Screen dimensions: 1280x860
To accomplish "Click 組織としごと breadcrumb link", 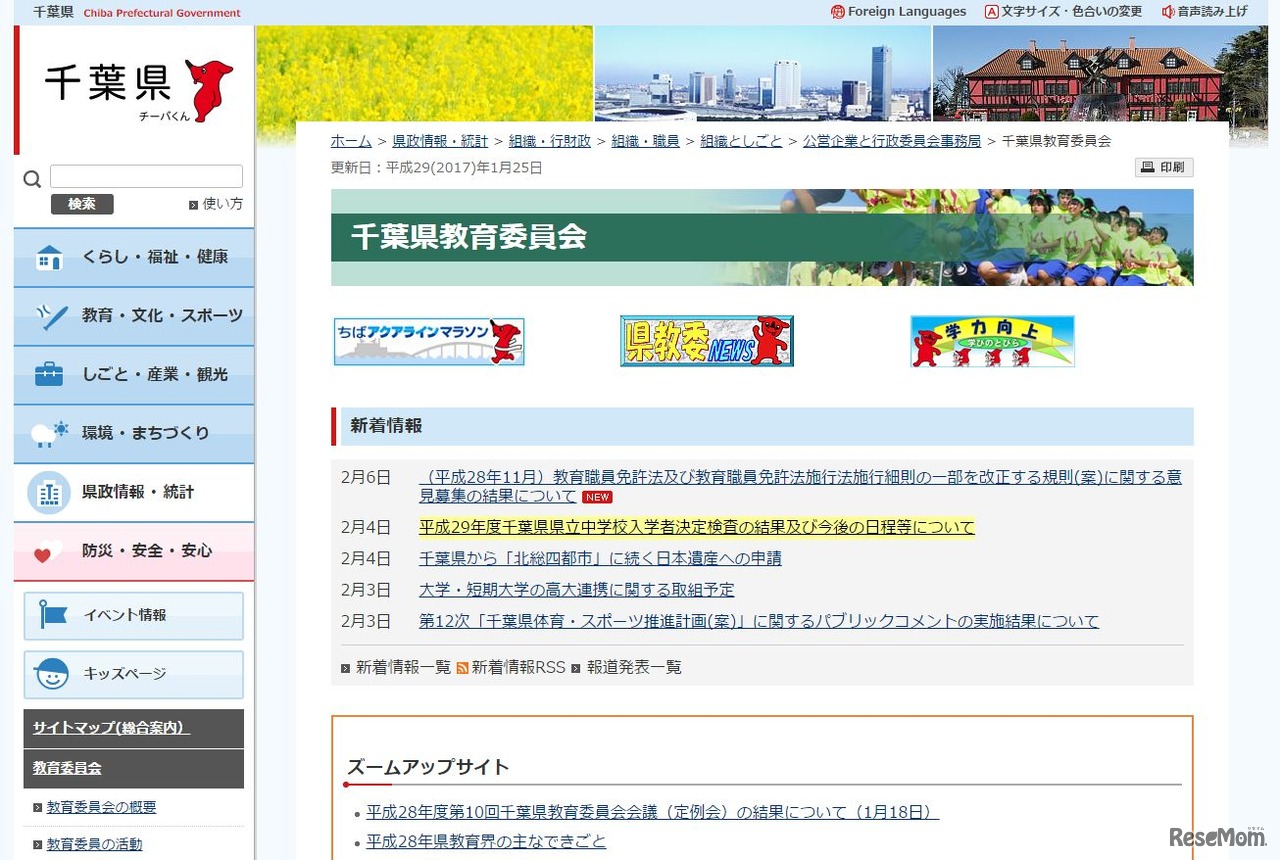I will pyautogui.click(x=741, y=141).
